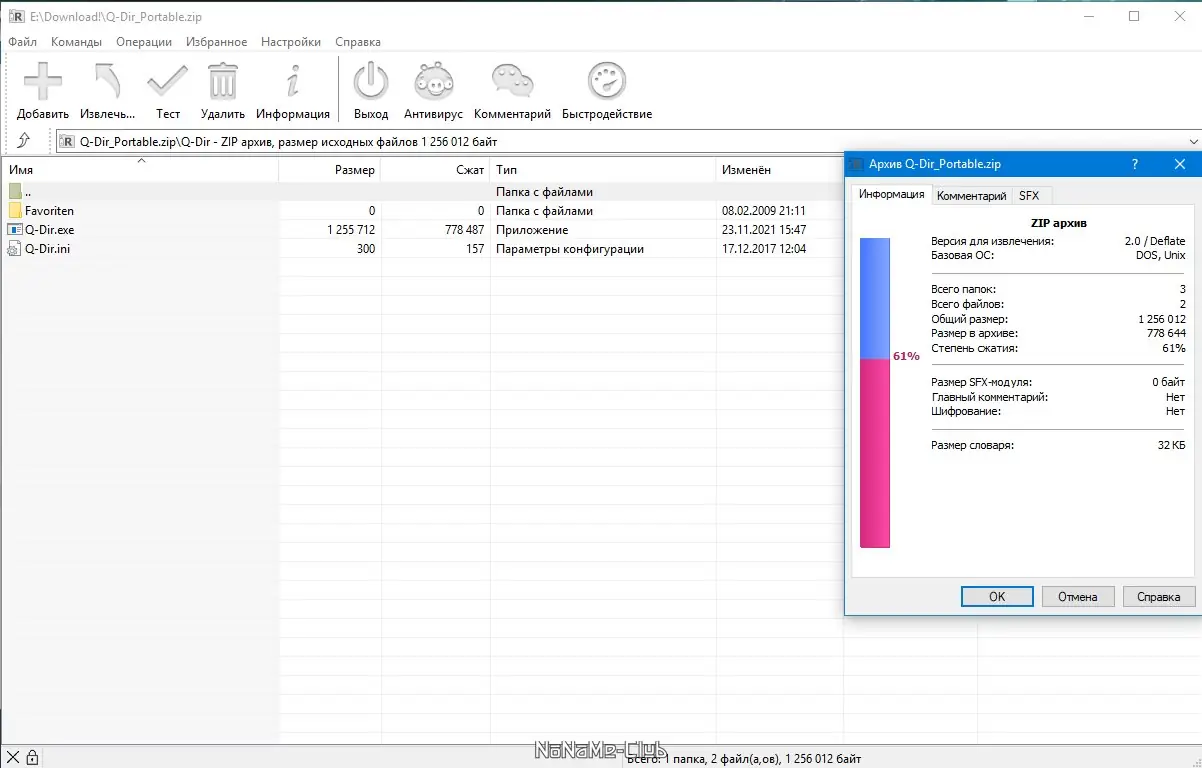
Task: Click the Справка button in dialog
Action: click(x=1159, y=596)
